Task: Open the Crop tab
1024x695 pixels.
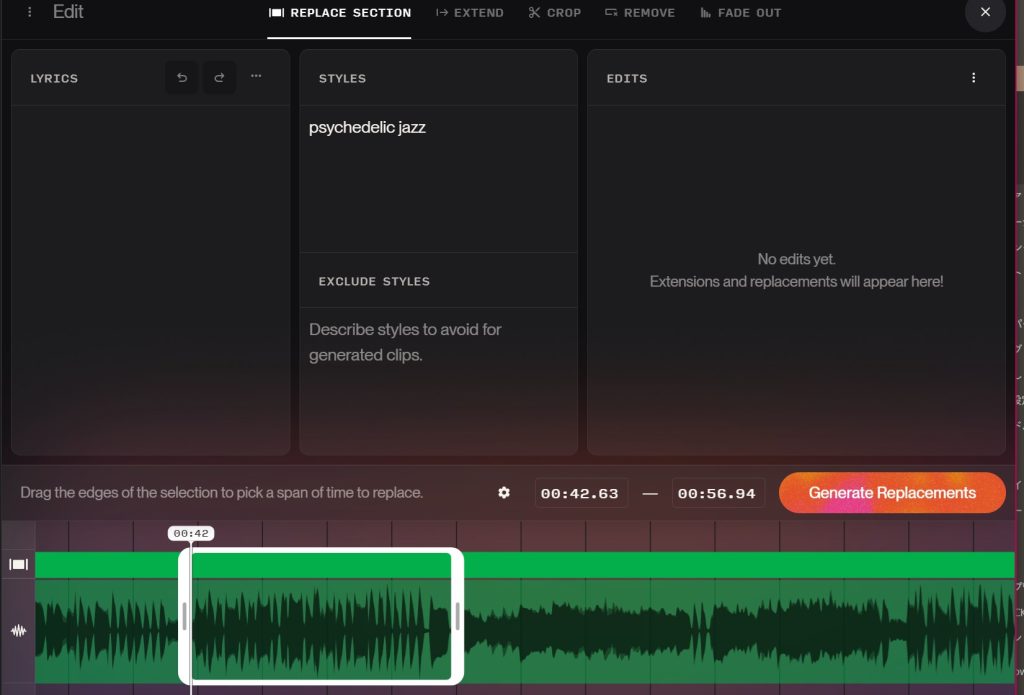Action: tap(554, 13)
